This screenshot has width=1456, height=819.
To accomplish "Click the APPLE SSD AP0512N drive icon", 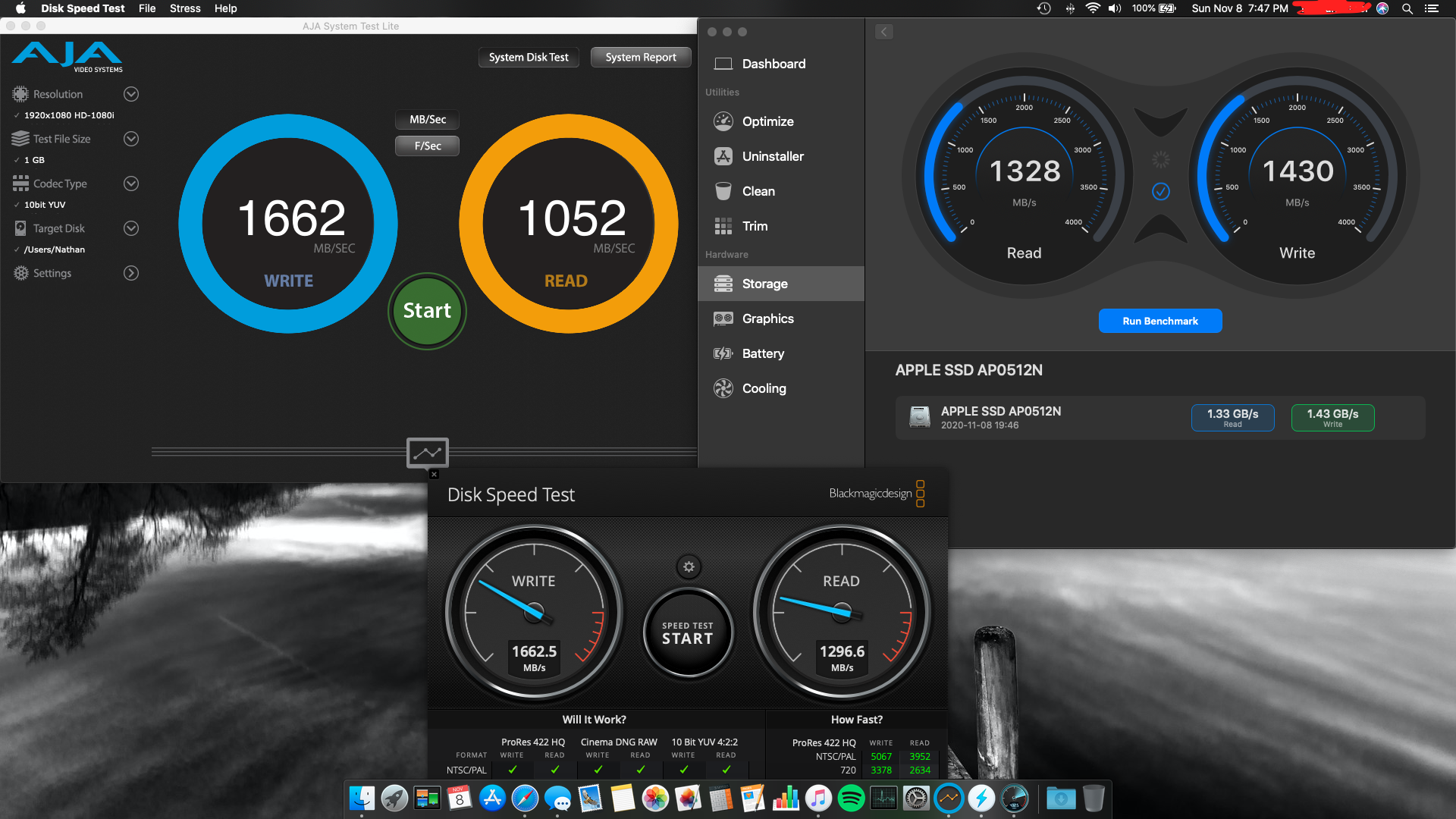I will point(920,416).
